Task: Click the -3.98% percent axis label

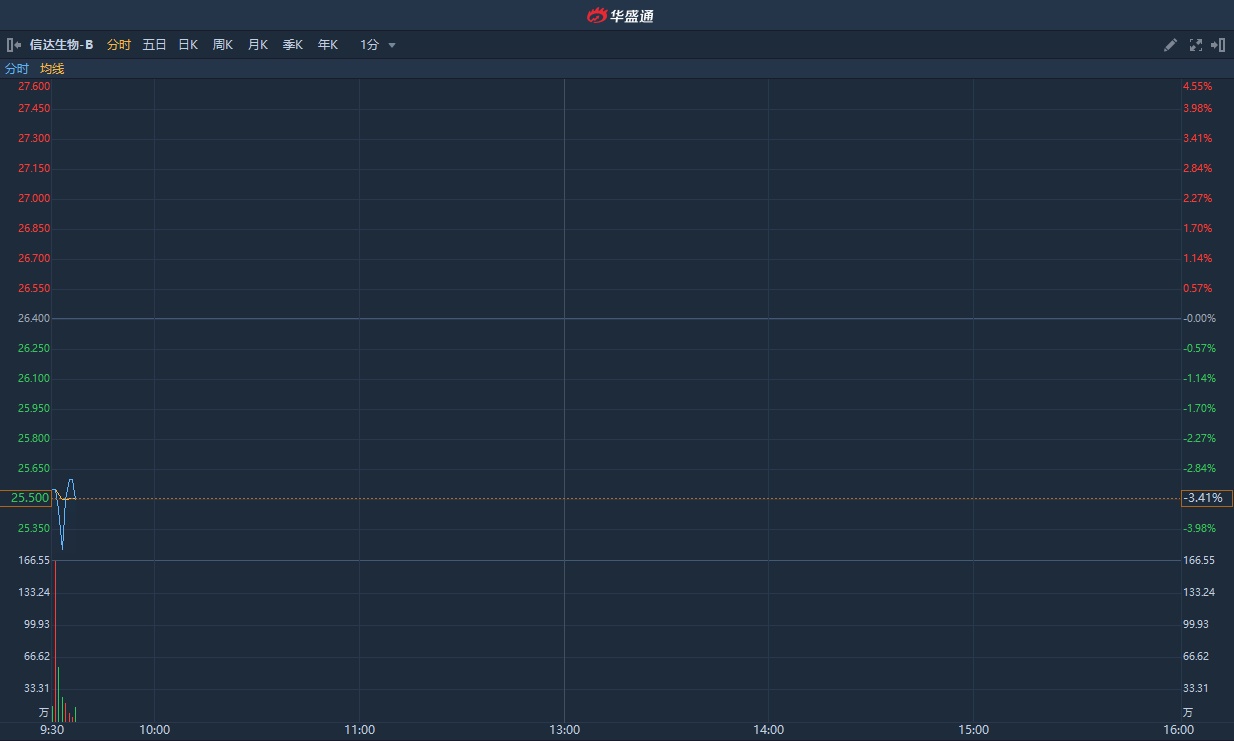Action: [1198, 528]
